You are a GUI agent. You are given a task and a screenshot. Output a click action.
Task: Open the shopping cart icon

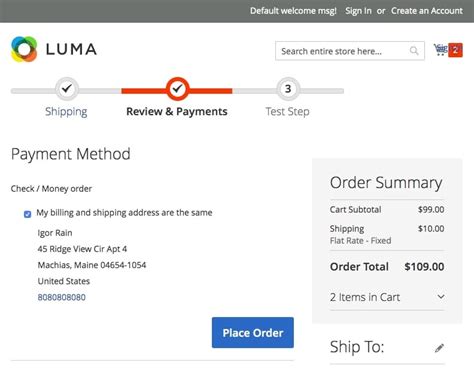pos(440,50)
